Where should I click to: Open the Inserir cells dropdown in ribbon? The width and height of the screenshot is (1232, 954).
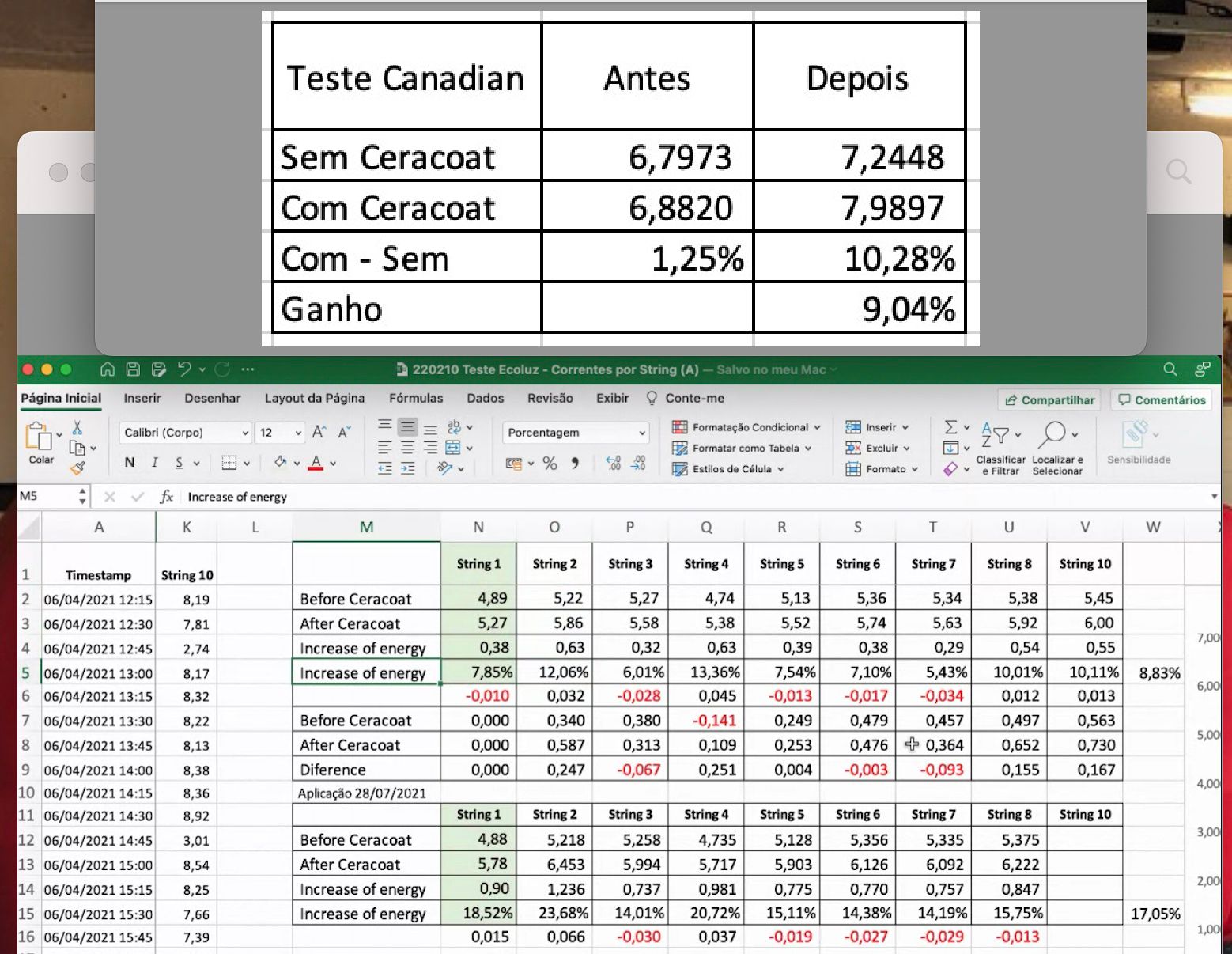878,427
